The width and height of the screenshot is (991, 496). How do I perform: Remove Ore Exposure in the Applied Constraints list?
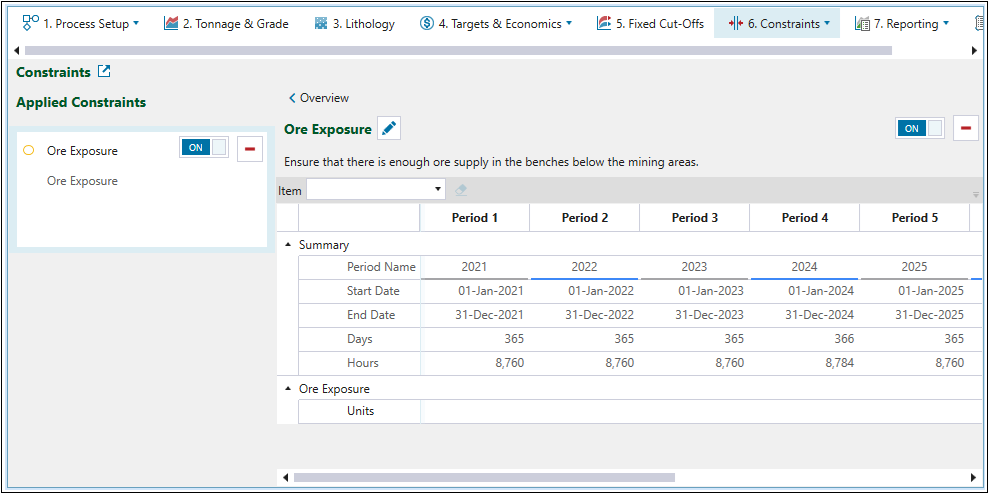[x=250, y=149]
